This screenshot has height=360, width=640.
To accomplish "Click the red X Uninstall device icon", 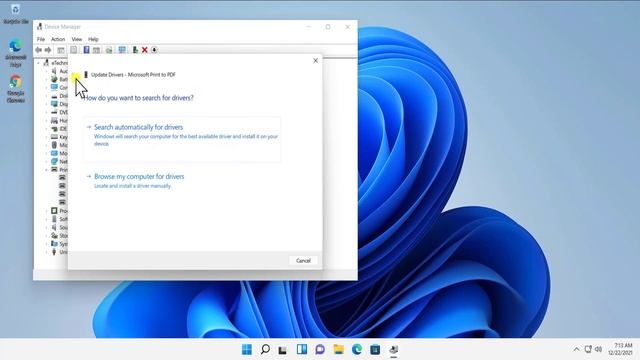I will [144, 50].
